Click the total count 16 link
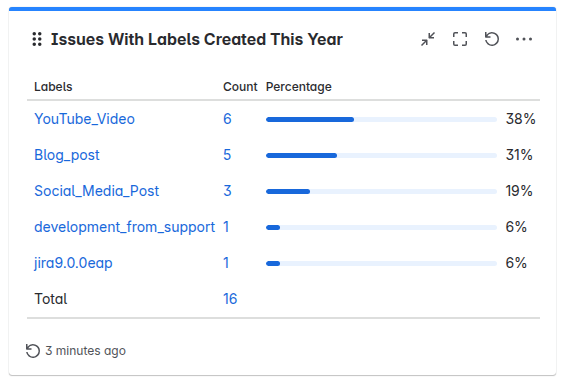Image resolution: width=562 pixels, height=383 pixels. (x=230, y=299)
